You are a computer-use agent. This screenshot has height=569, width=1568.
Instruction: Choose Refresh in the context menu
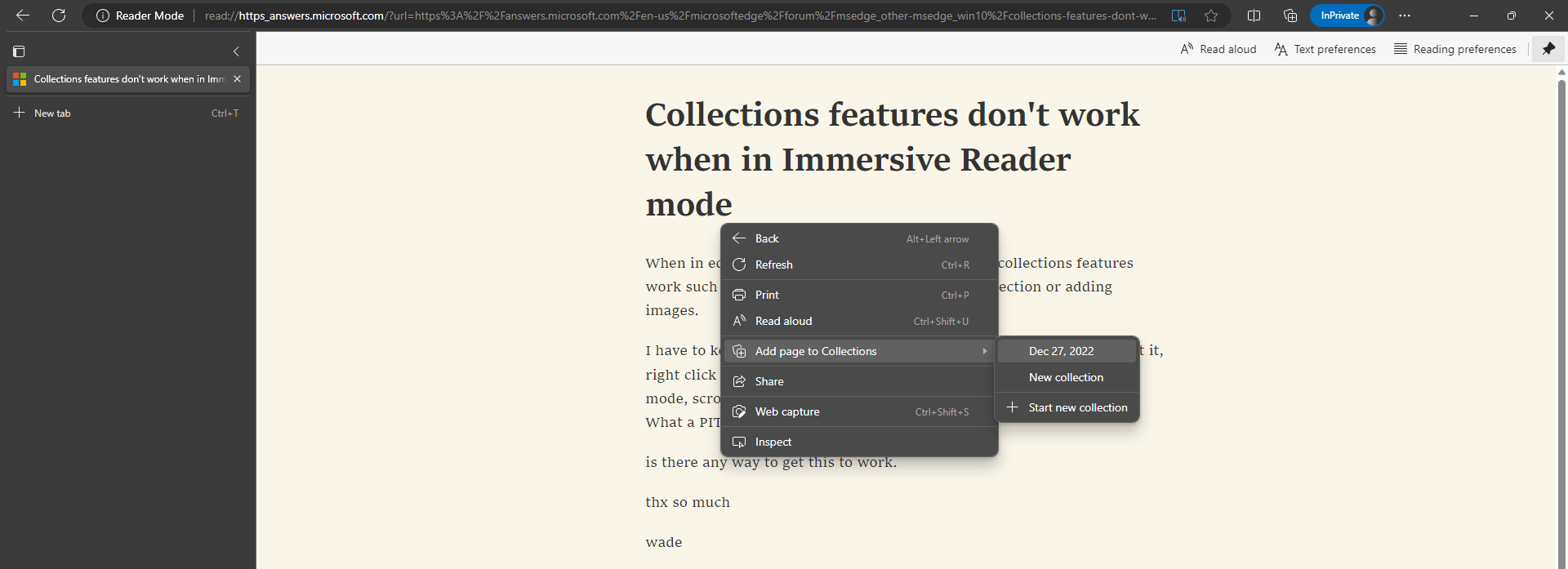(859, 264)
